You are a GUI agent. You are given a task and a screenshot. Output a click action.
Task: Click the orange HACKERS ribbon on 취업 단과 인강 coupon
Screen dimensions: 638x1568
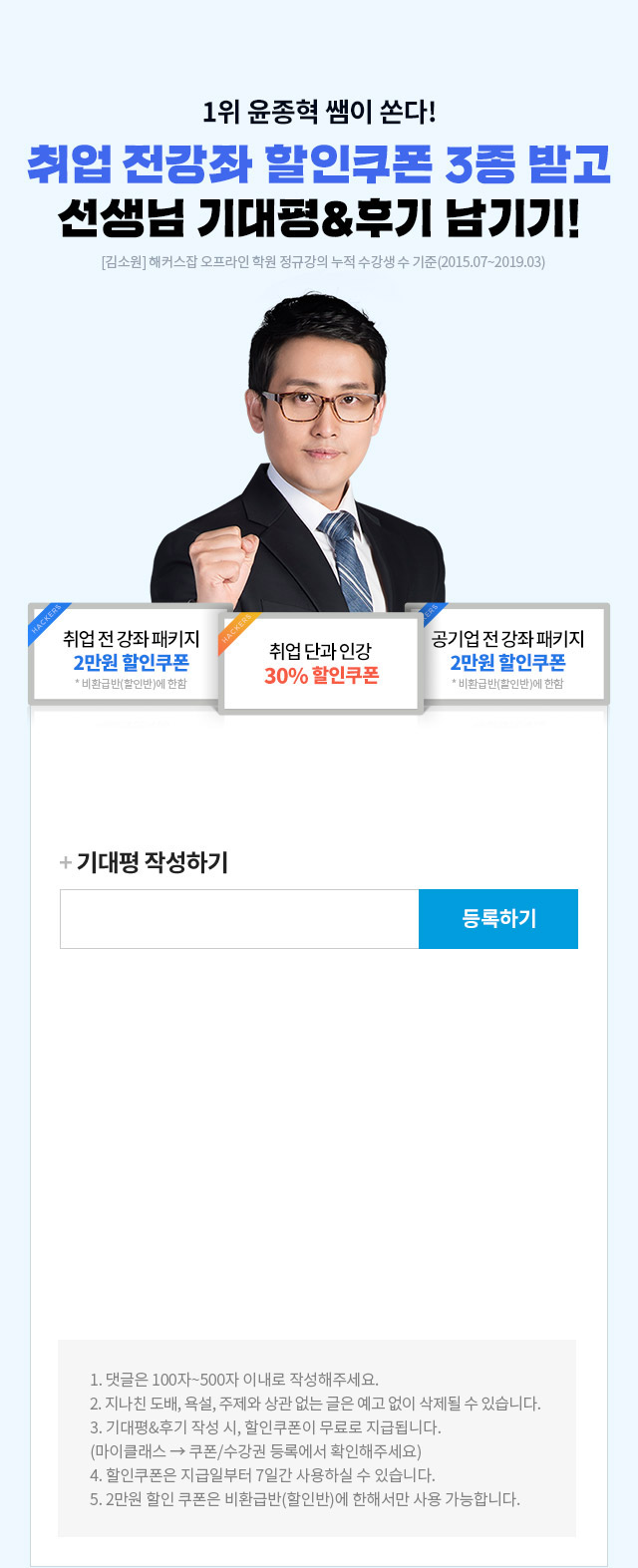coord(235,632)
